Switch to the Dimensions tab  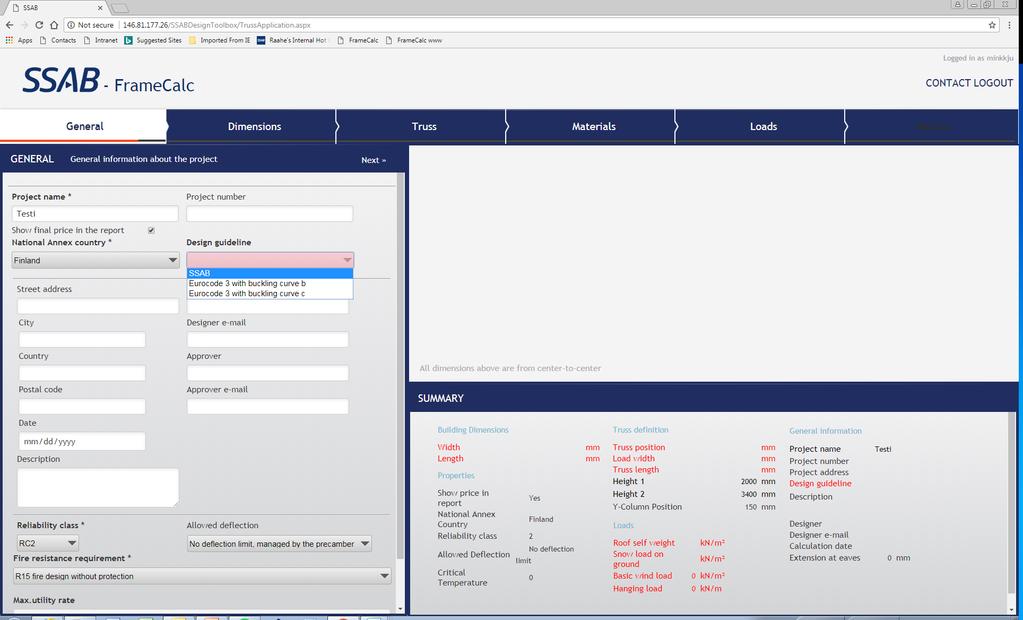coord(254,126)
